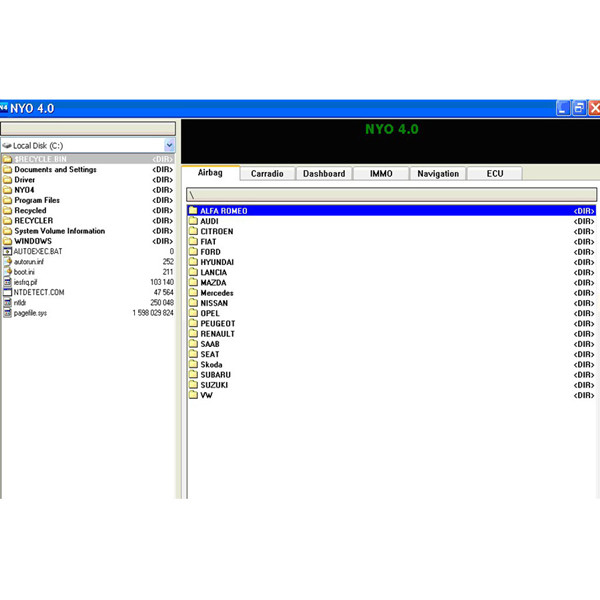The width and height of the screenshot is (600, 600).
Task: Open the NYO4 folder icon
Action: click(x=7, y=190)
